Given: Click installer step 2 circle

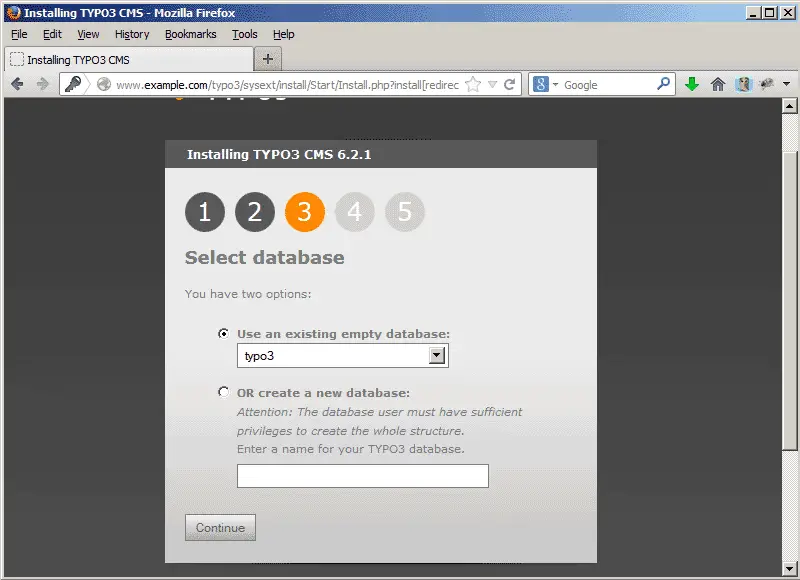Looking at the screenshot, I should pyautogui.click(x=255, y=212).
